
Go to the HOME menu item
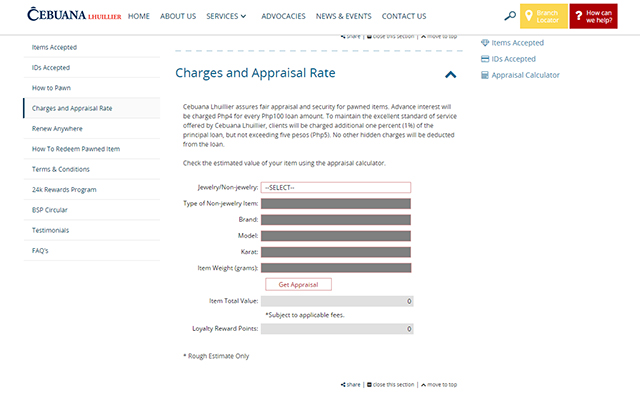click(x=139, y=16)
